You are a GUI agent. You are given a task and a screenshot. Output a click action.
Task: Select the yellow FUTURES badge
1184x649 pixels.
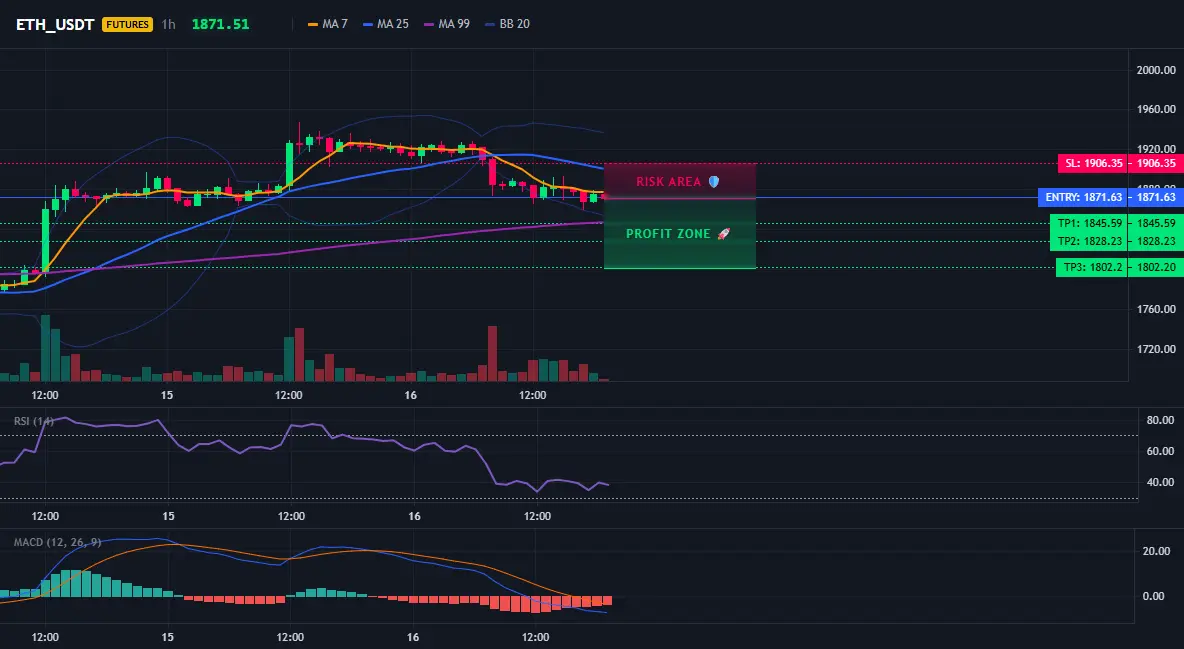point(128,24)
